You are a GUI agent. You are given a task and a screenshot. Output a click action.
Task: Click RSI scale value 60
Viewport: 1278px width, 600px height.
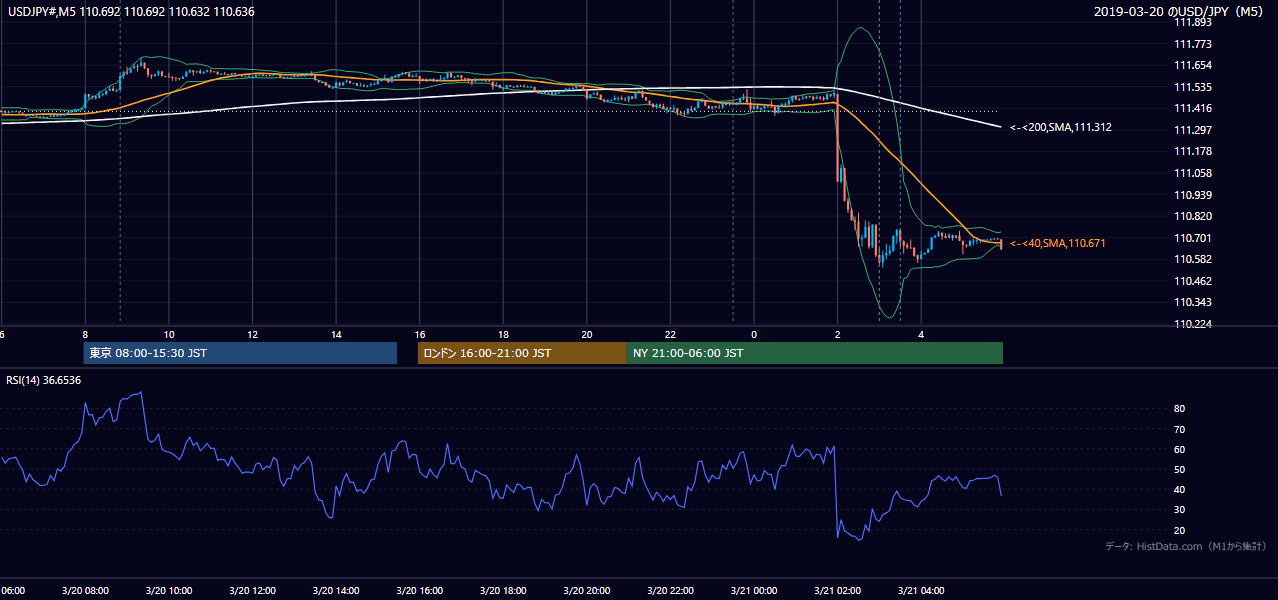point(1180,449)
